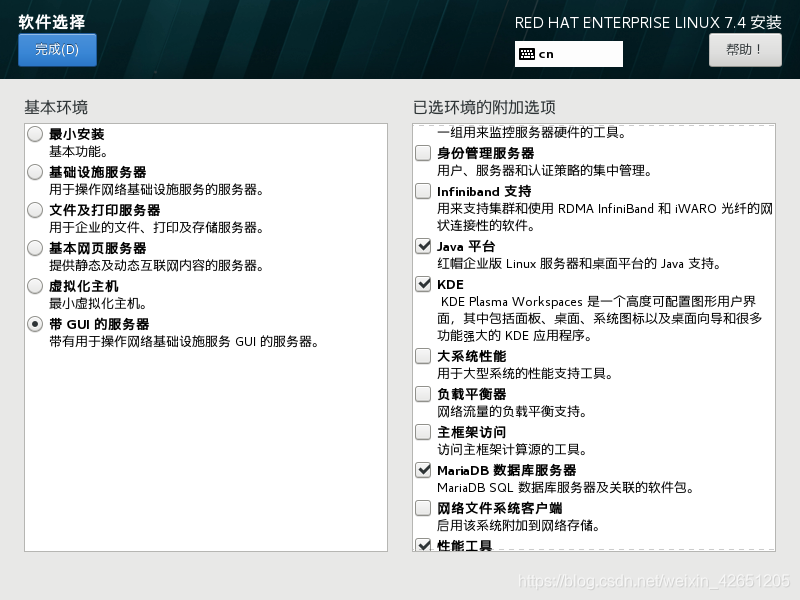Click the KDE Plasma Workspaces description

tap(599, 318)
